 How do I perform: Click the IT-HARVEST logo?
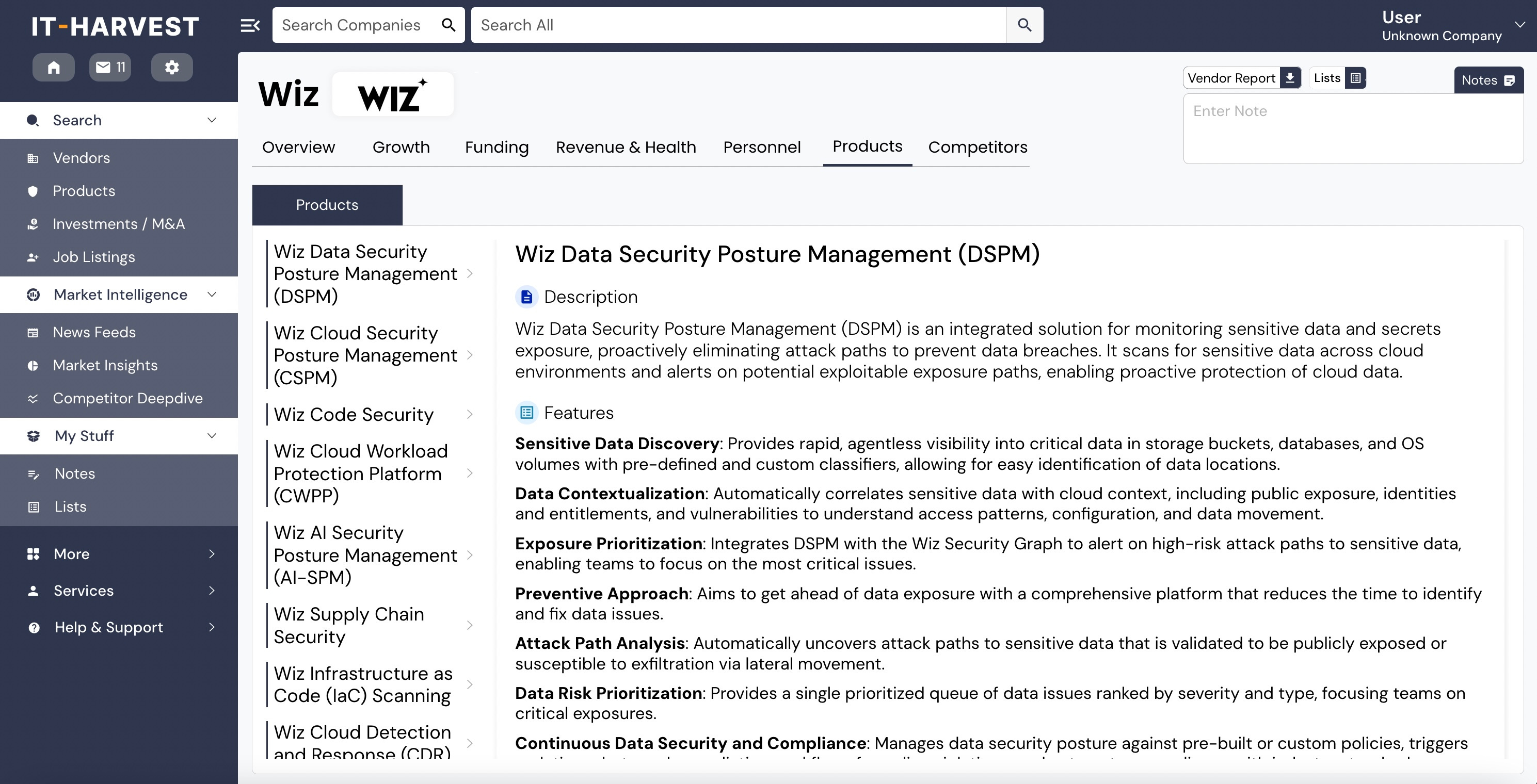115,27
